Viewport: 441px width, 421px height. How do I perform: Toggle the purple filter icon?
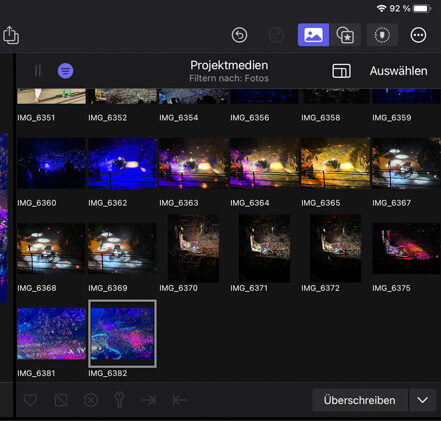pyautogui.click(x=65, y=71)
